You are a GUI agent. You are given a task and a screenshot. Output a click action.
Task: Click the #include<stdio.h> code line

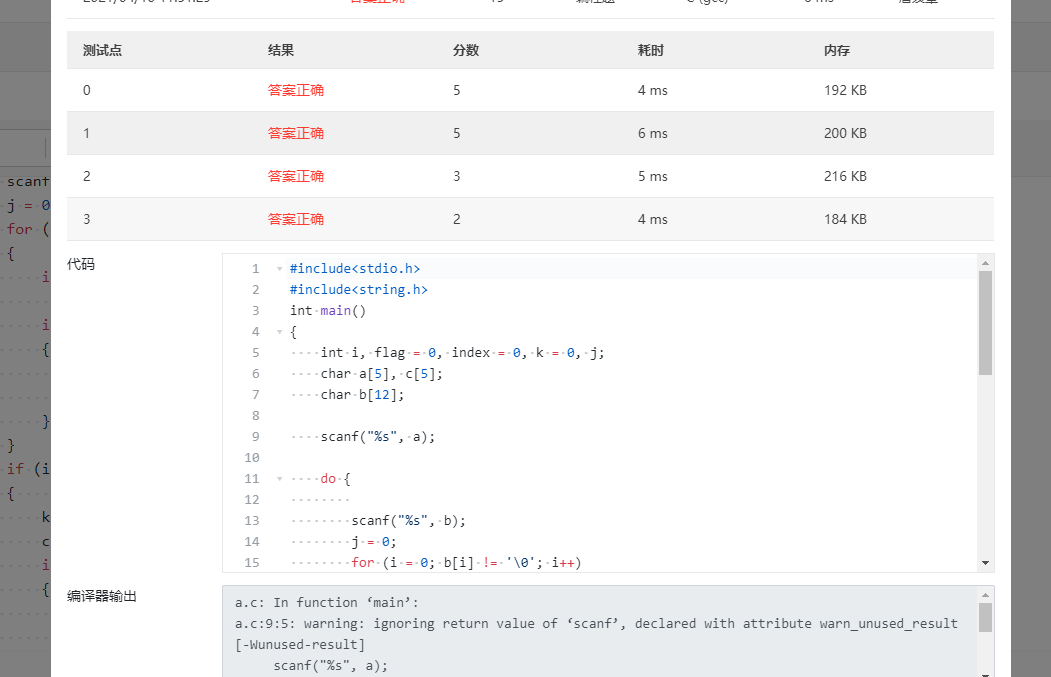click(355, 269)
